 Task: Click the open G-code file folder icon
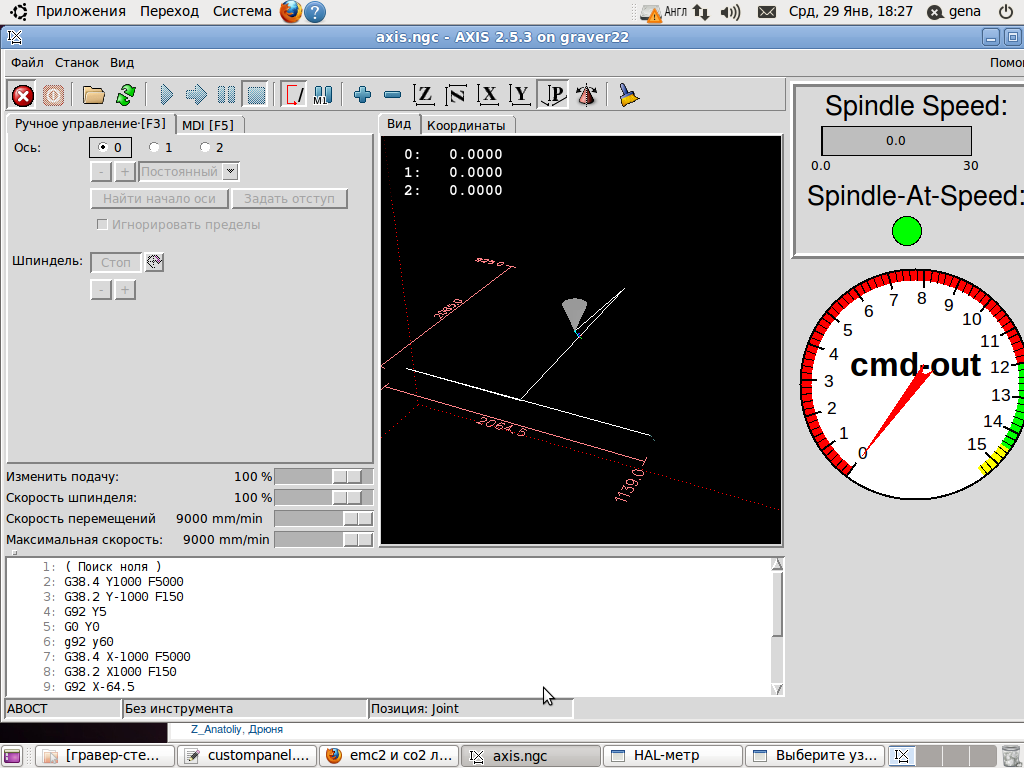pyautogui.click(x=94, y=95)
